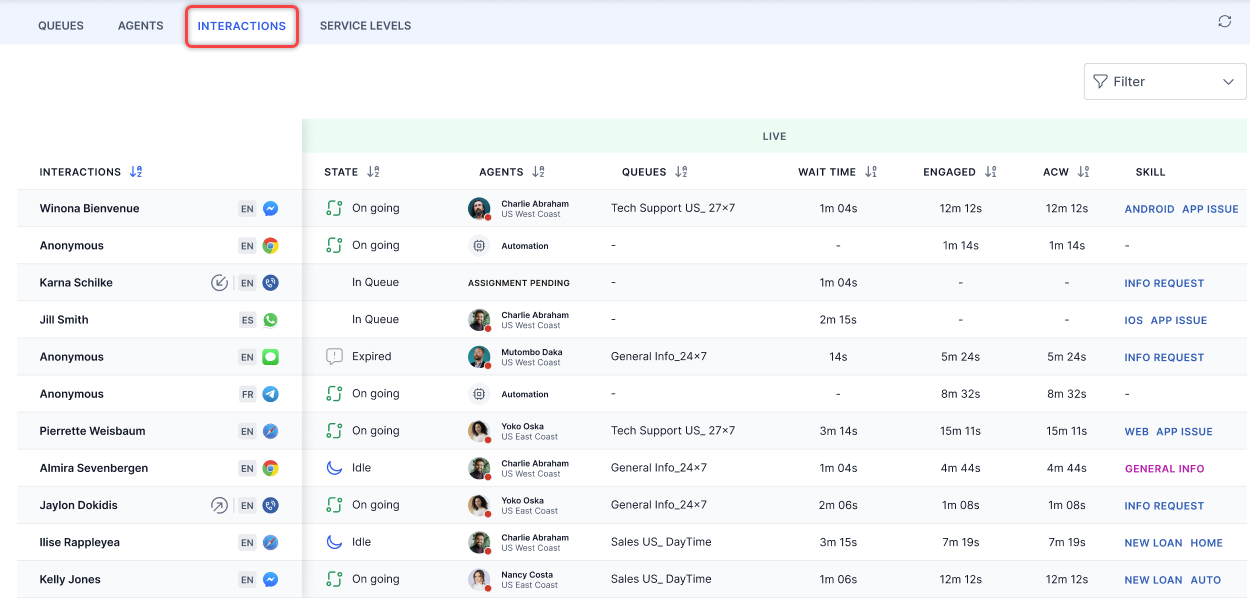Click HOME skill tag for Ilise Rappleyea
The width and height of the screenshot is (1250, 599).
coord(1206,543)
